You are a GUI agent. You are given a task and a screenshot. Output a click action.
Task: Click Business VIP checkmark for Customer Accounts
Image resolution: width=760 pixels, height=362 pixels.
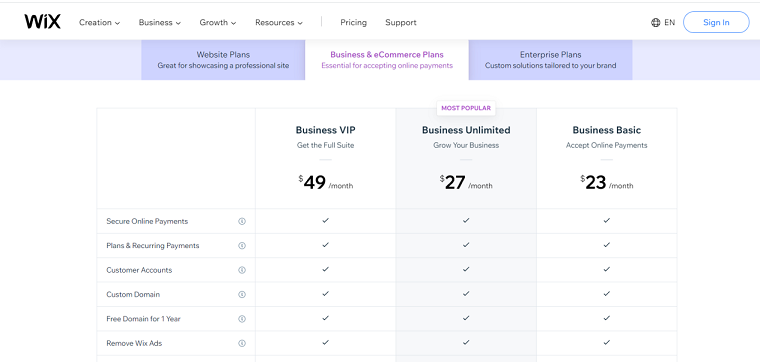326,269
